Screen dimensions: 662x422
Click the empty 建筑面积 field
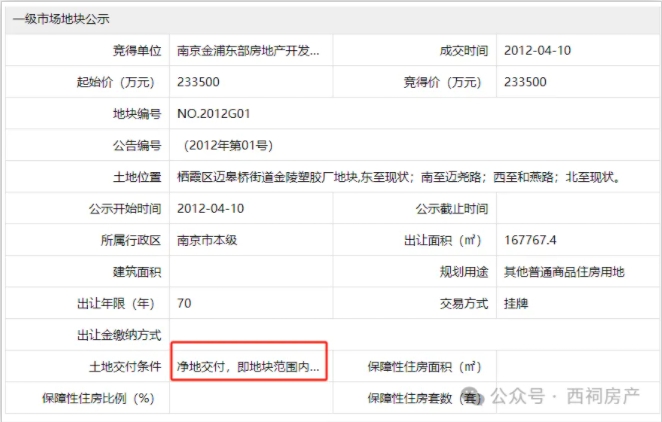point(250,272)
